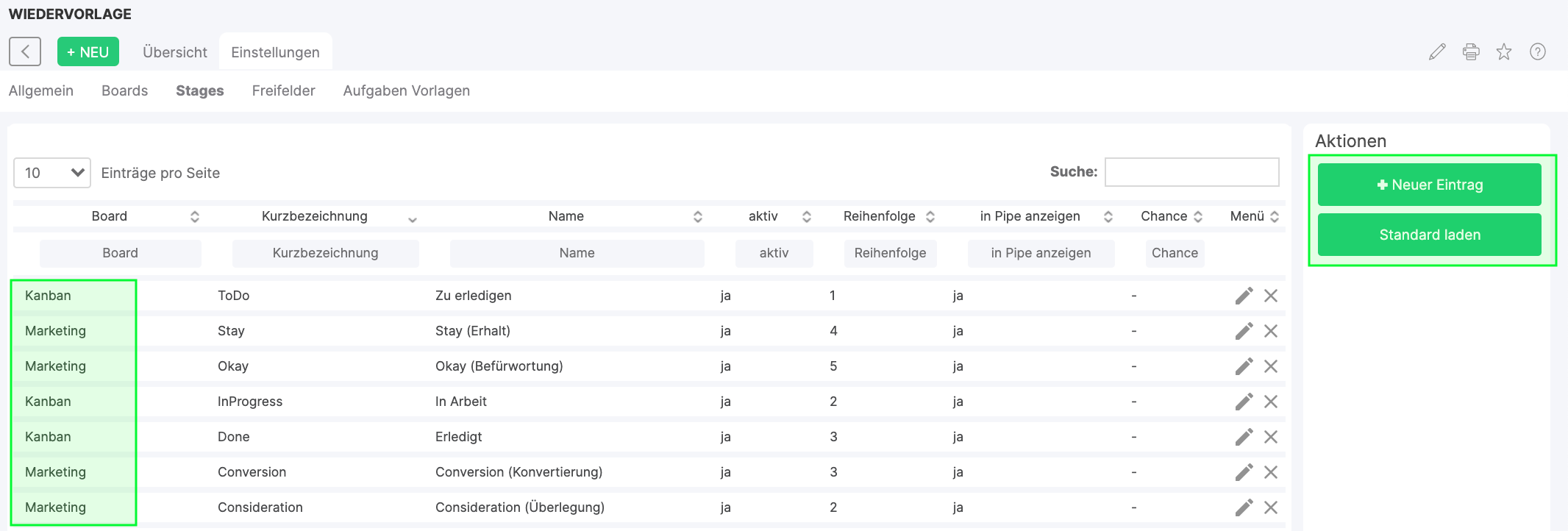The image size is (1568, 531).
Task: Edit the ToDo stage row
Action: tap(1244, 296)
